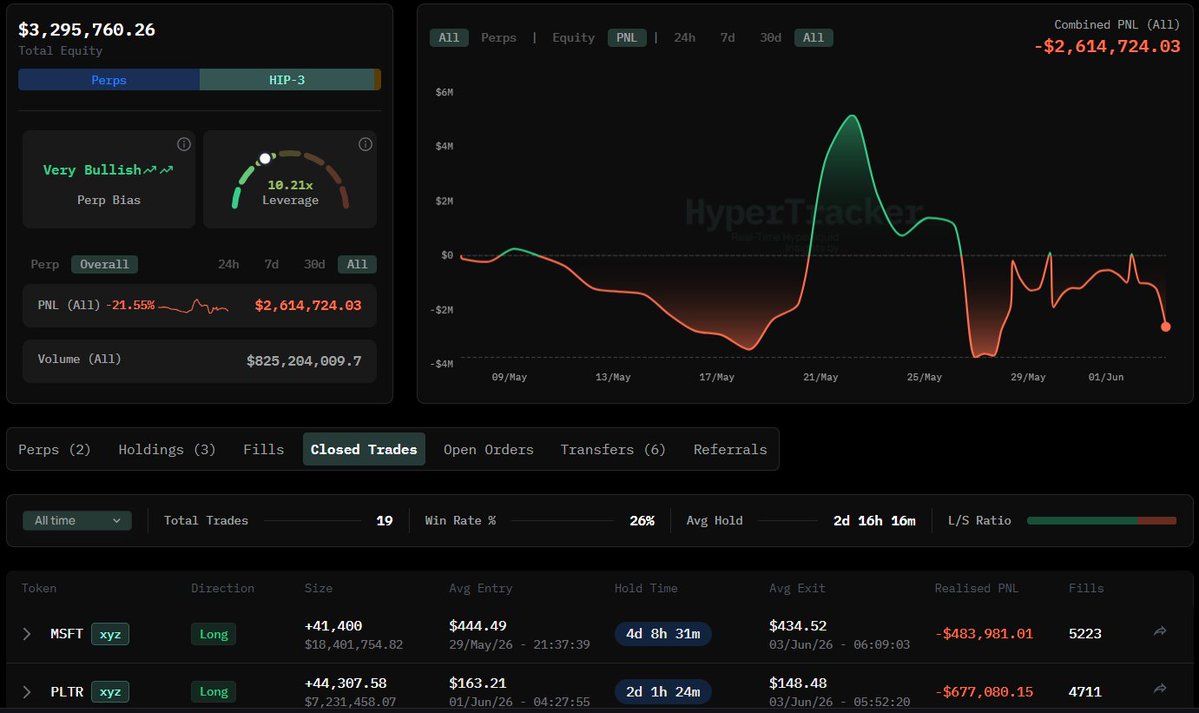Viewport: 1199px width, 713px height.
Task: Toggle the Perp stats view in left panel
Action: (44, 264)
